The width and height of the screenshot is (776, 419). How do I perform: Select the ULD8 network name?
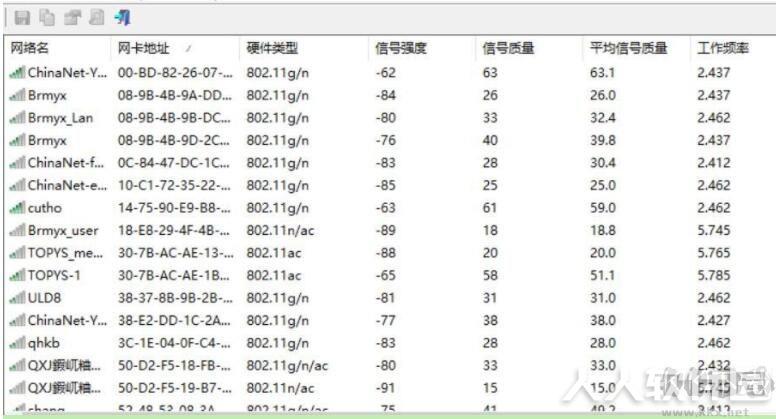pyautogui.click(x=44, y=298)
